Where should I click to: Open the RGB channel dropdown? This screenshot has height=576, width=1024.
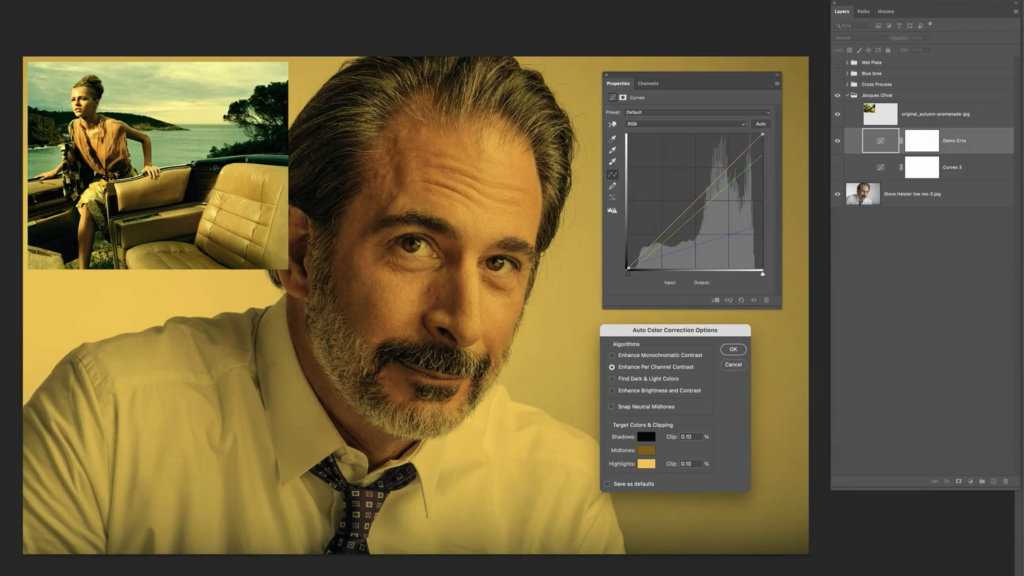pyautogui.click(x=686, y=124)
